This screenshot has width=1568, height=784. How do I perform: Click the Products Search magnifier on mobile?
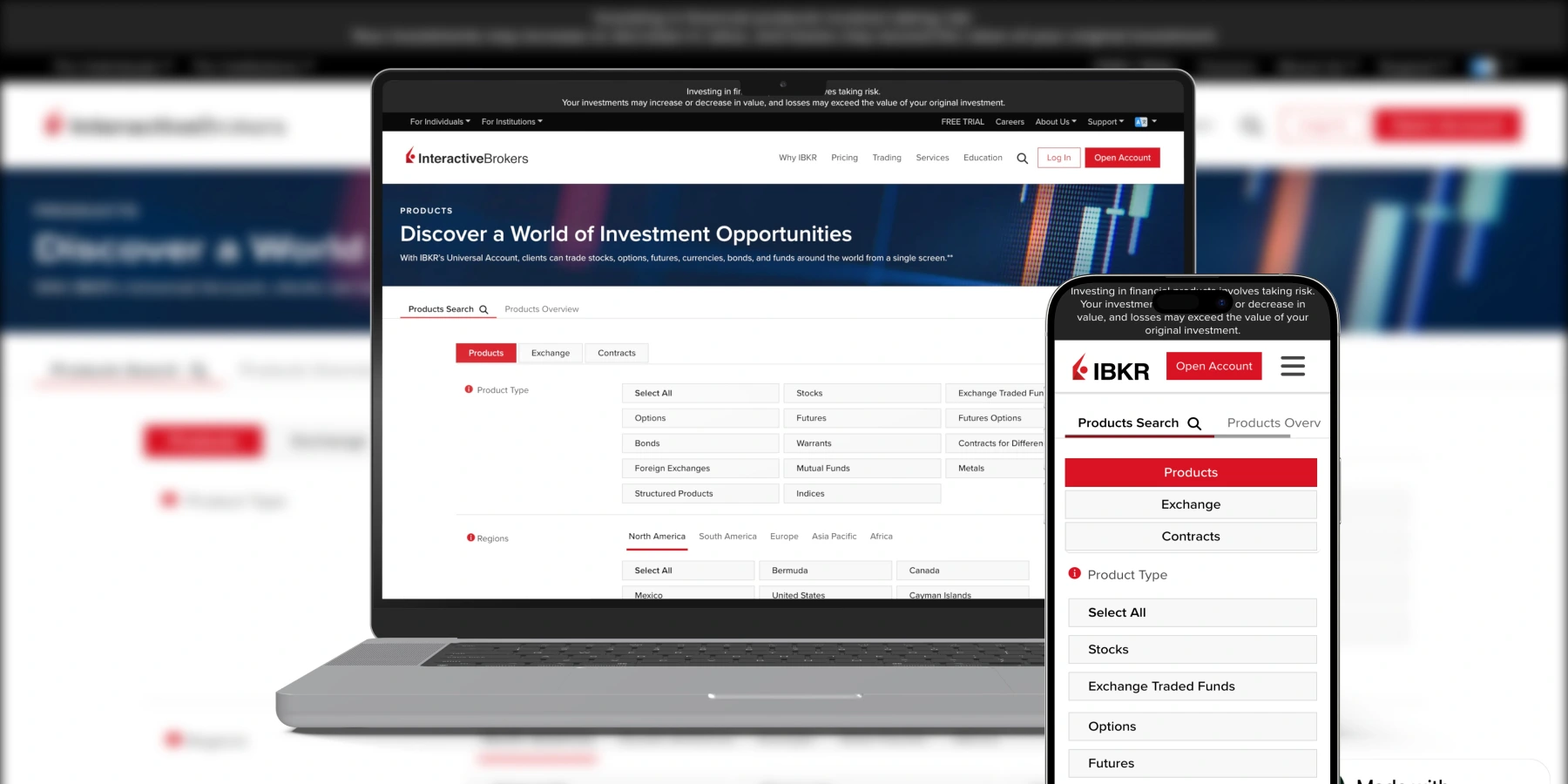[x=1195, y=424]
